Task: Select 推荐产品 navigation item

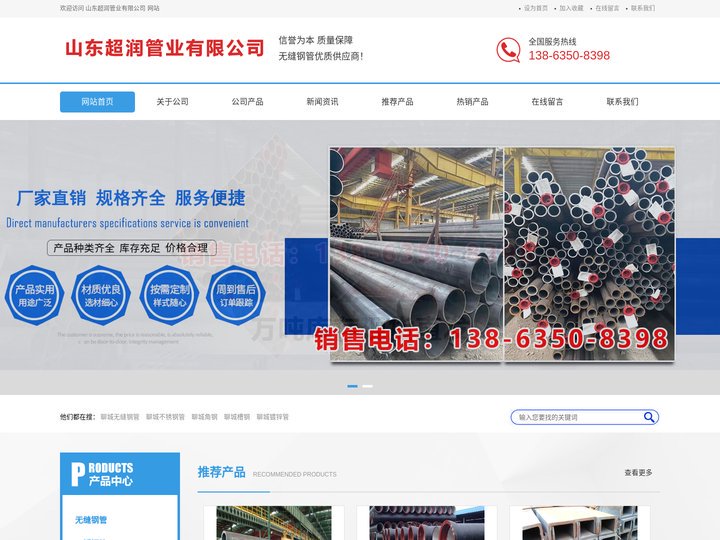Action: (397, 101)
